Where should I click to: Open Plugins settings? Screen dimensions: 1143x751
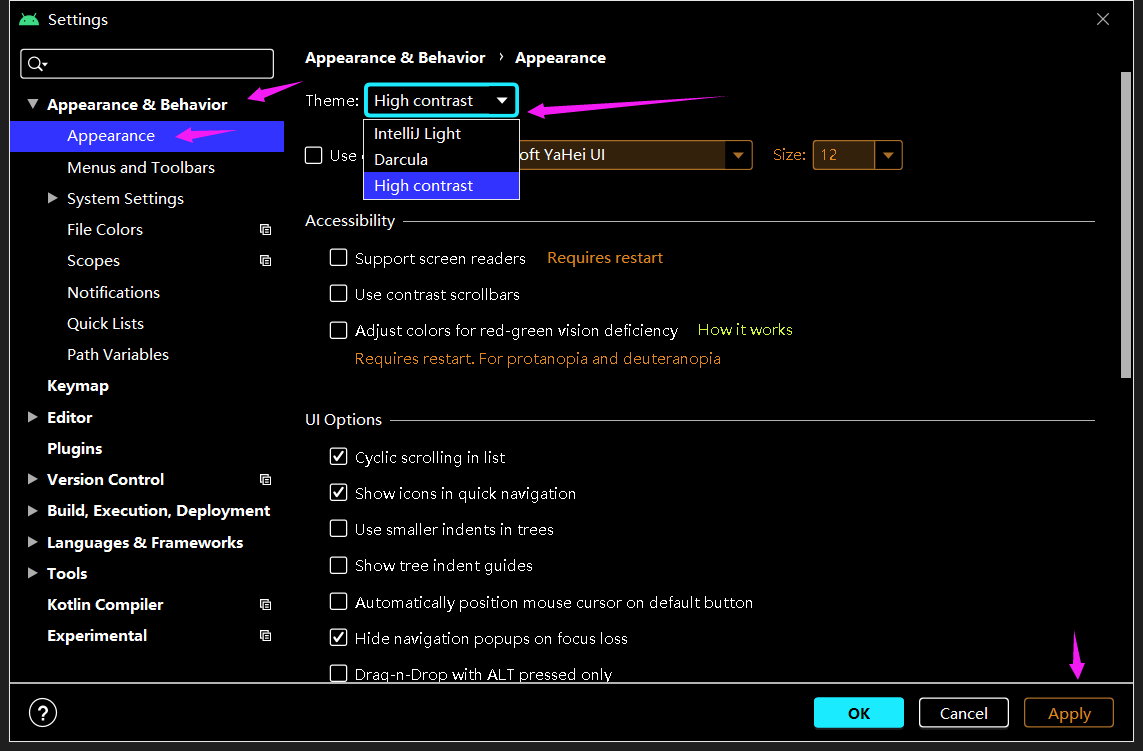tap(74, 448)
